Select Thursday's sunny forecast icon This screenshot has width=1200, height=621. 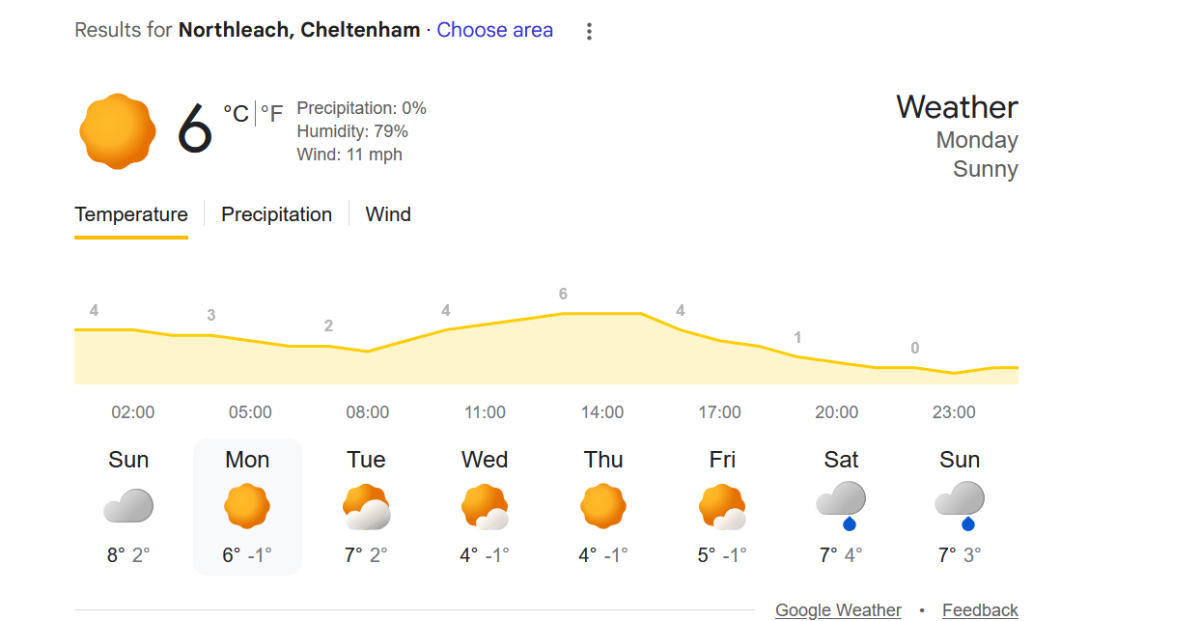tap(603, 506)
